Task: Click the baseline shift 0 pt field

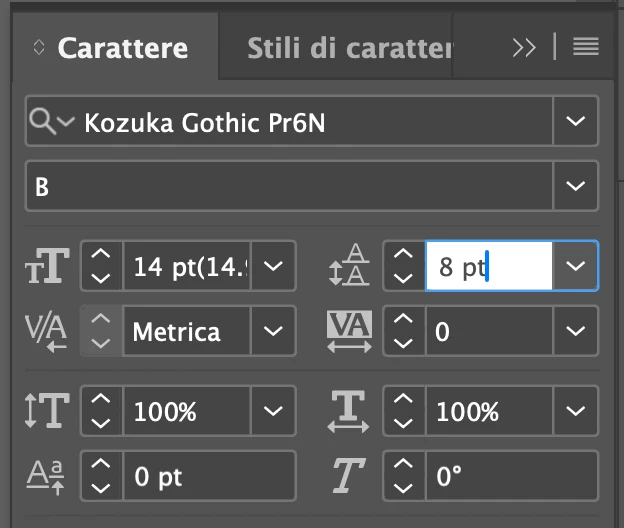Action: [210, 476]
